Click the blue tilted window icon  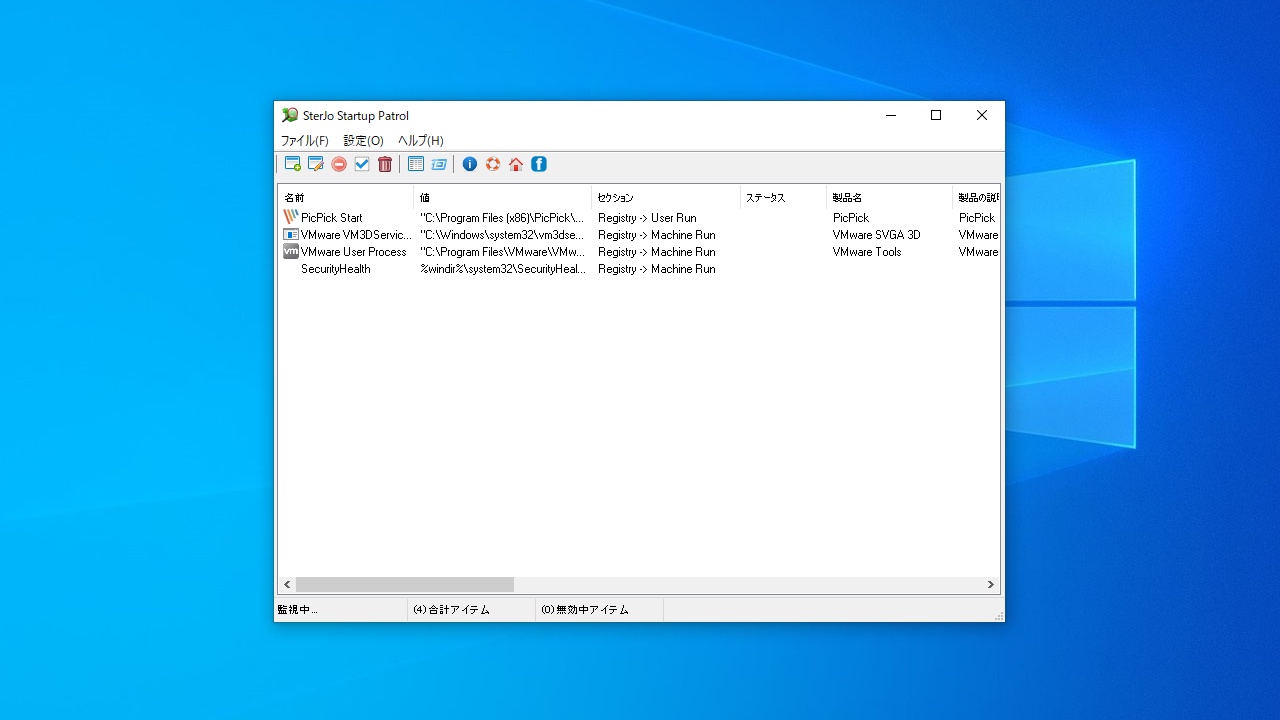click(439, 164)
